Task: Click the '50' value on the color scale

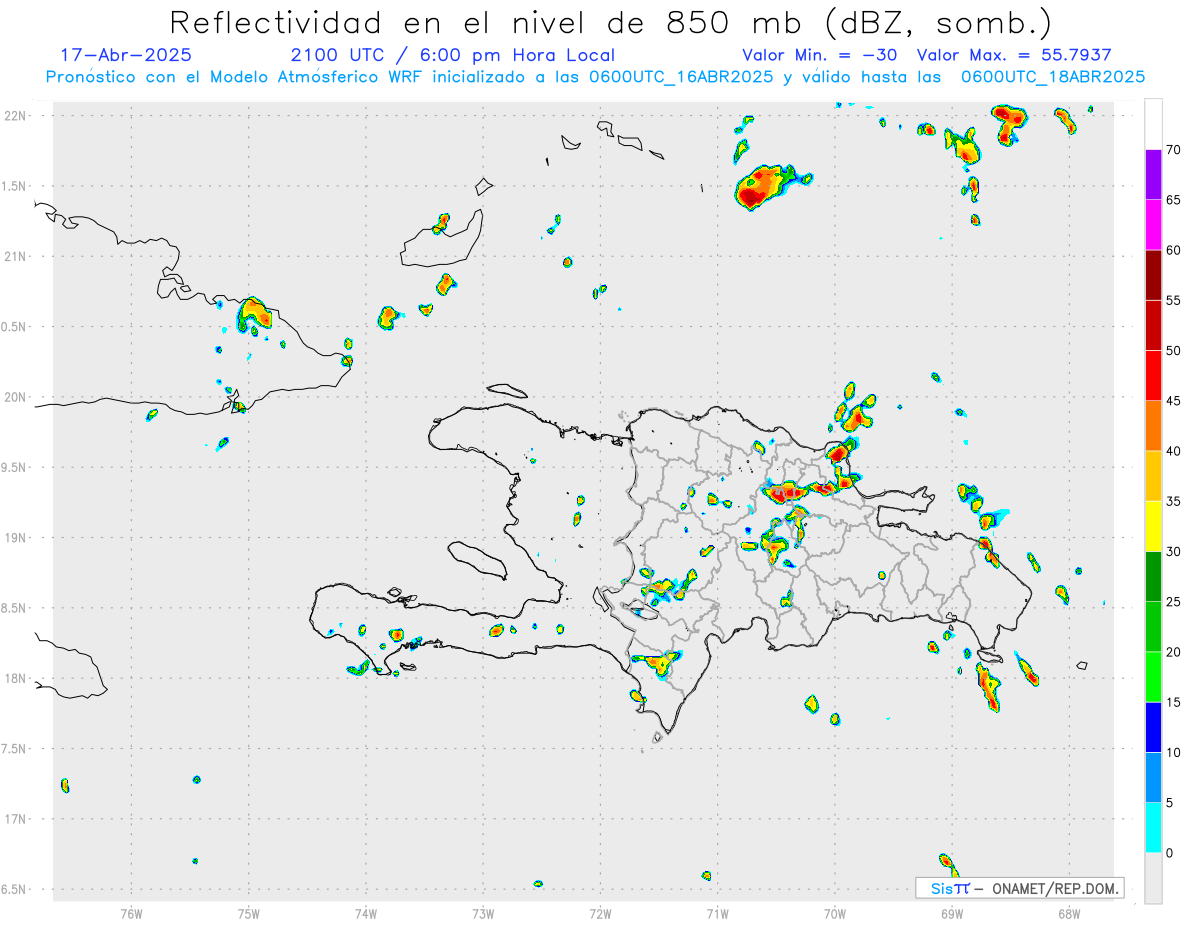Action: [1173, 351]
